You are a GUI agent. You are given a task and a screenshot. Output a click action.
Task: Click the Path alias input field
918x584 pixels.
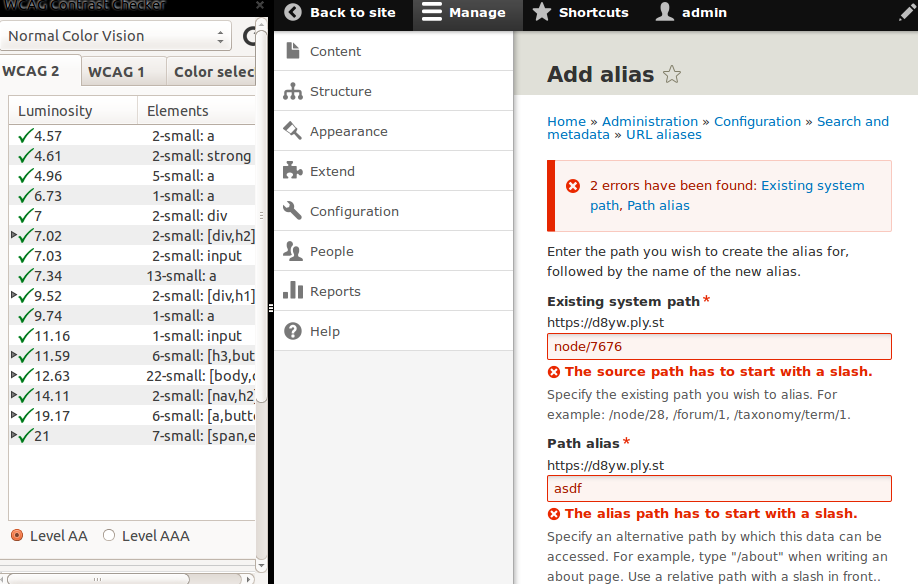click(x=719, y=489)
